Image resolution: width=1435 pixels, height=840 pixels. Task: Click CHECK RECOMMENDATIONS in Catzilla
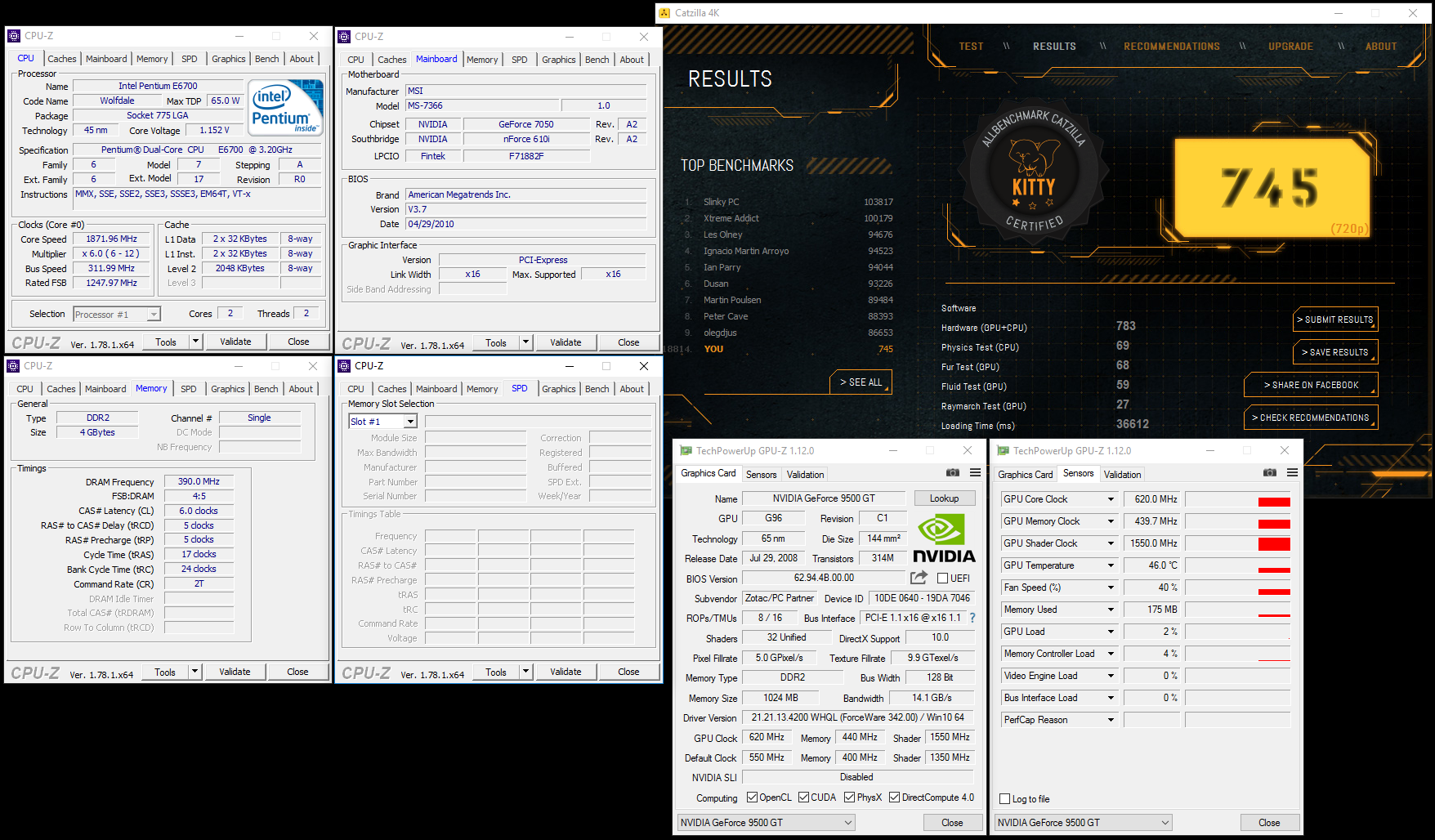[1311, 418]
